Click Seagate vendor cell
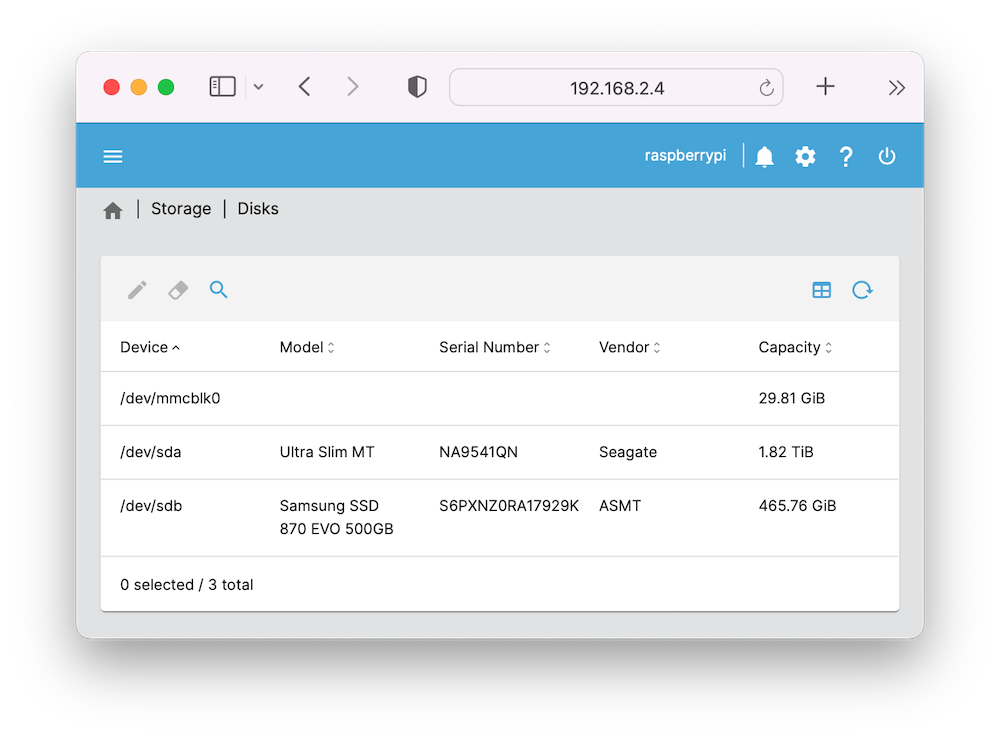Image resolution: width=1000 pixels, height=739 pixels. coord(628,452)
